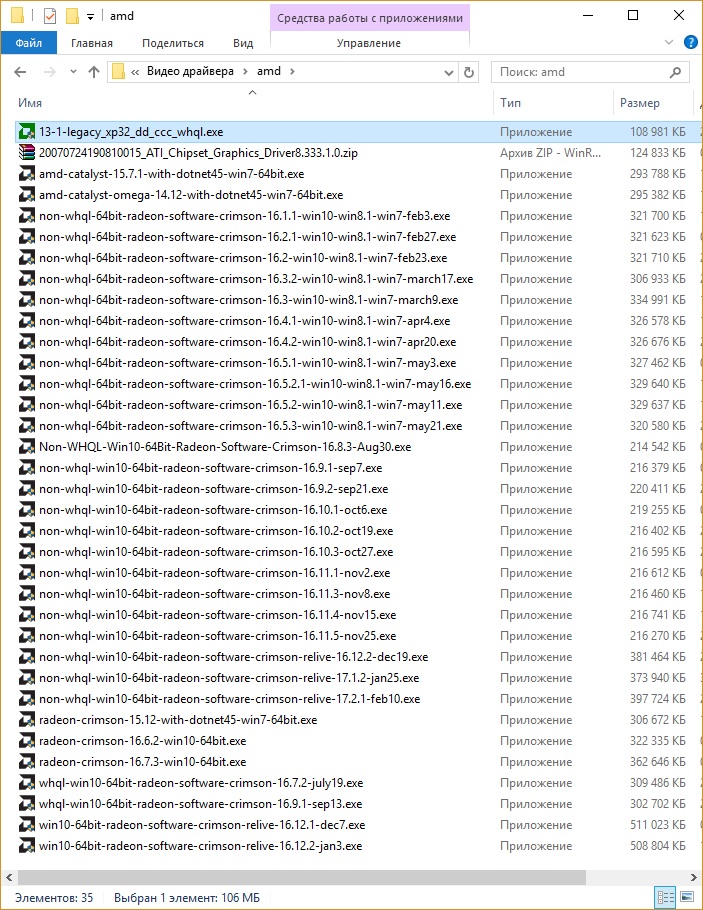Select crimson-16.5.3-win10-win8.1-win7-may21.exe file

click(250, 426)
